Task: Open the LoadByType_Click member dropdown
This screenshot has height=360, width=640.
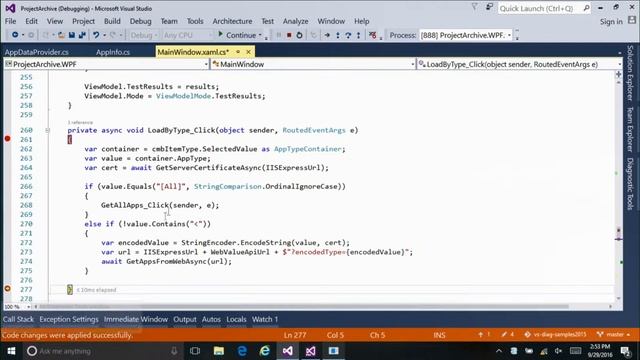Action: pos(619,64)
